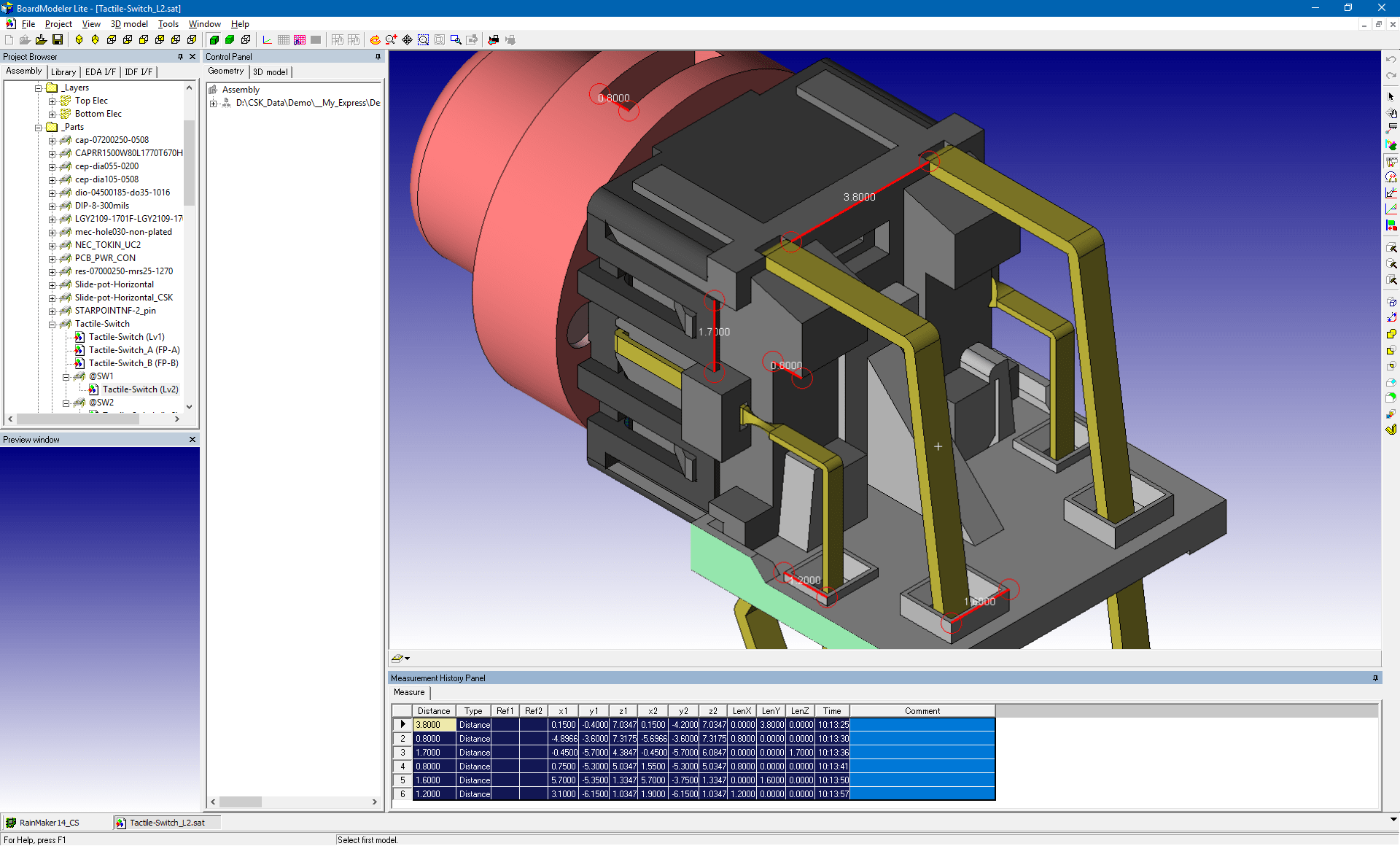Collapse the _Layers tree folder
Viewport: 1400px width, 846px height.
click(39, 88)
